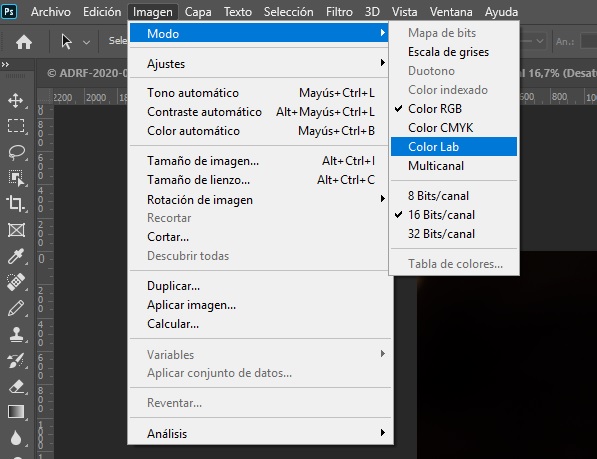Pick the Eyedropper tool
The width and height of the screenshot is (597, 459).
pyautogui.click(x=16, y=256)
